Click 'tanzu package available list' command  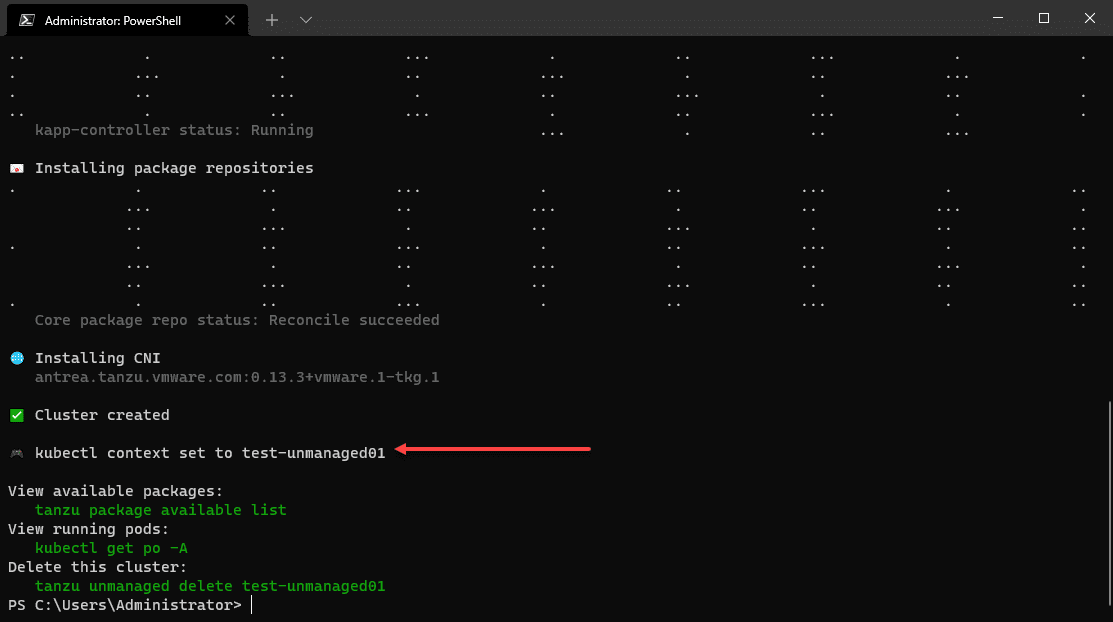[x=160, y=510]
